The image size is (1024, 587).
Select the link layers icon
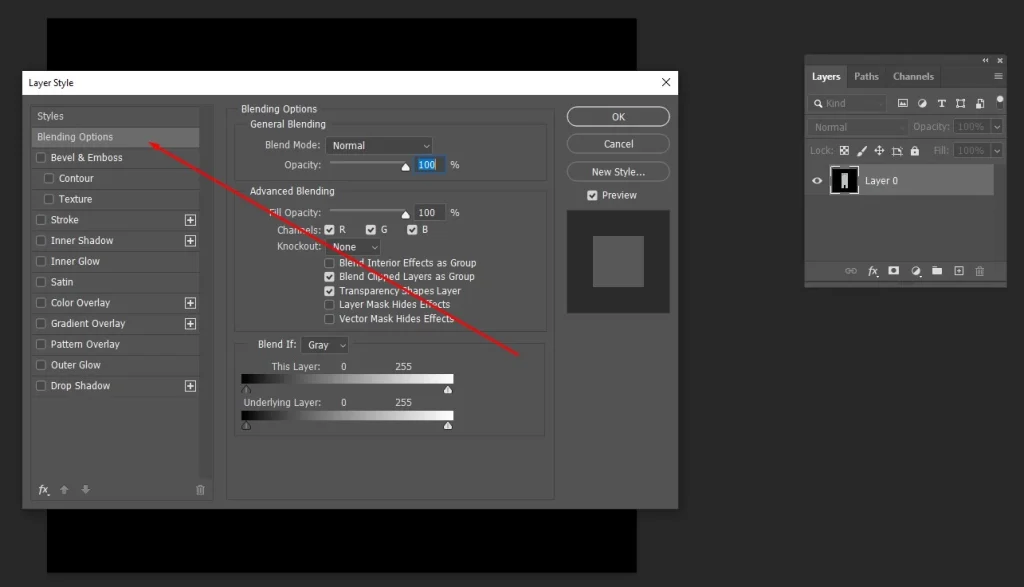coord(852,271)
